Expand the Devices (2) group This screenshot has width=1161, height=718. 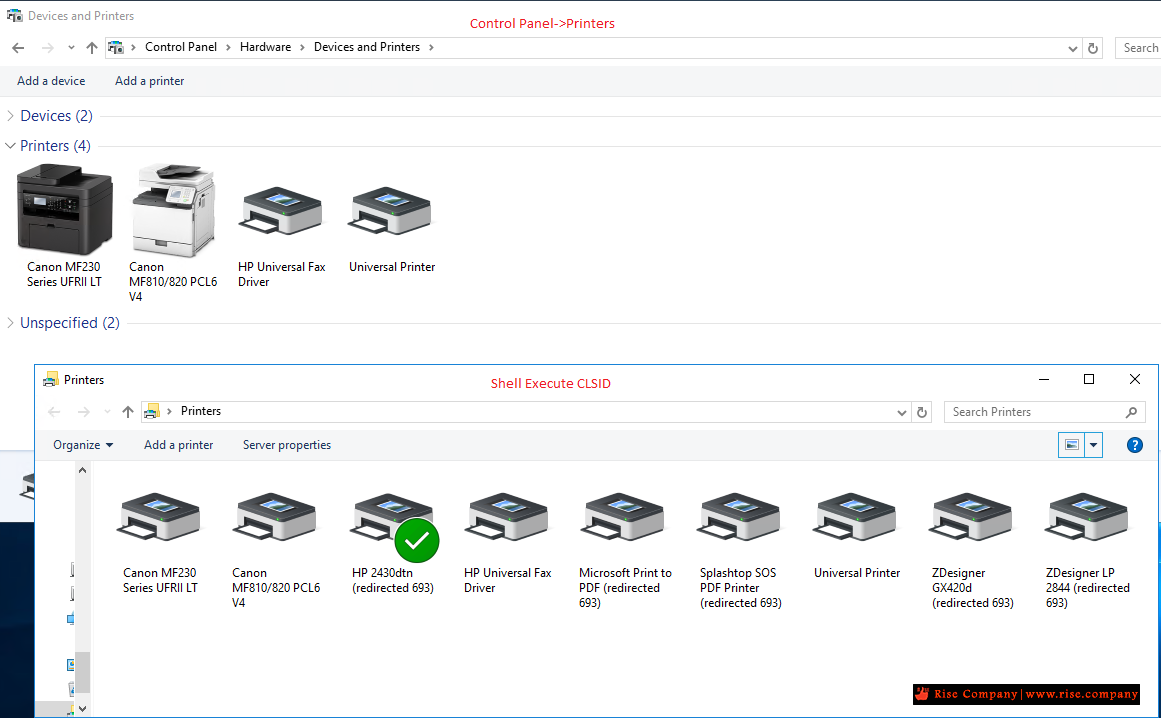point(10,115)
